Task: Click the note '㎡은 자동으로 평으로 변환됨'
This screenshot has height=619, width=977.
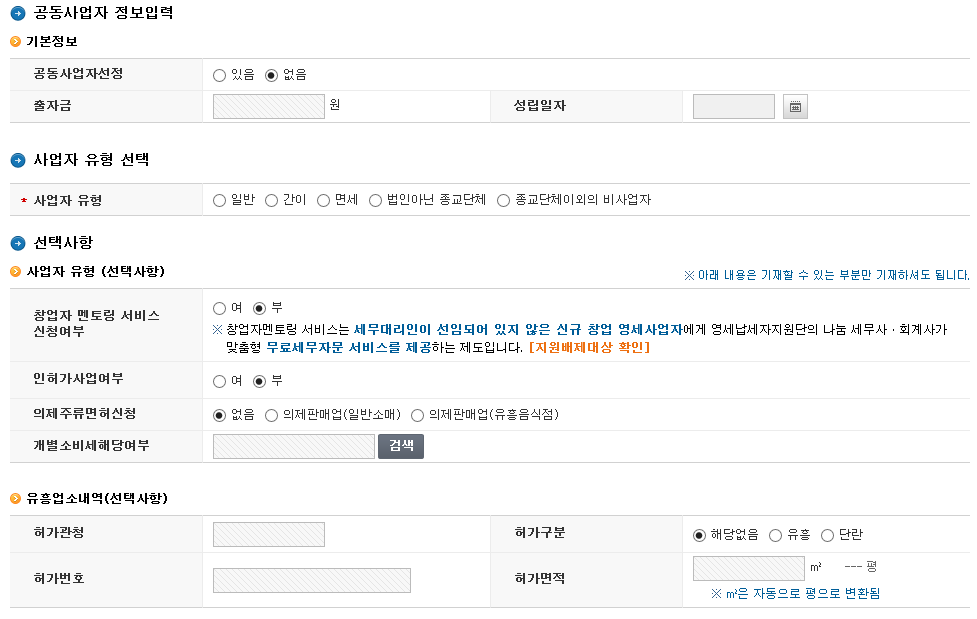Action: click(796, 593)
